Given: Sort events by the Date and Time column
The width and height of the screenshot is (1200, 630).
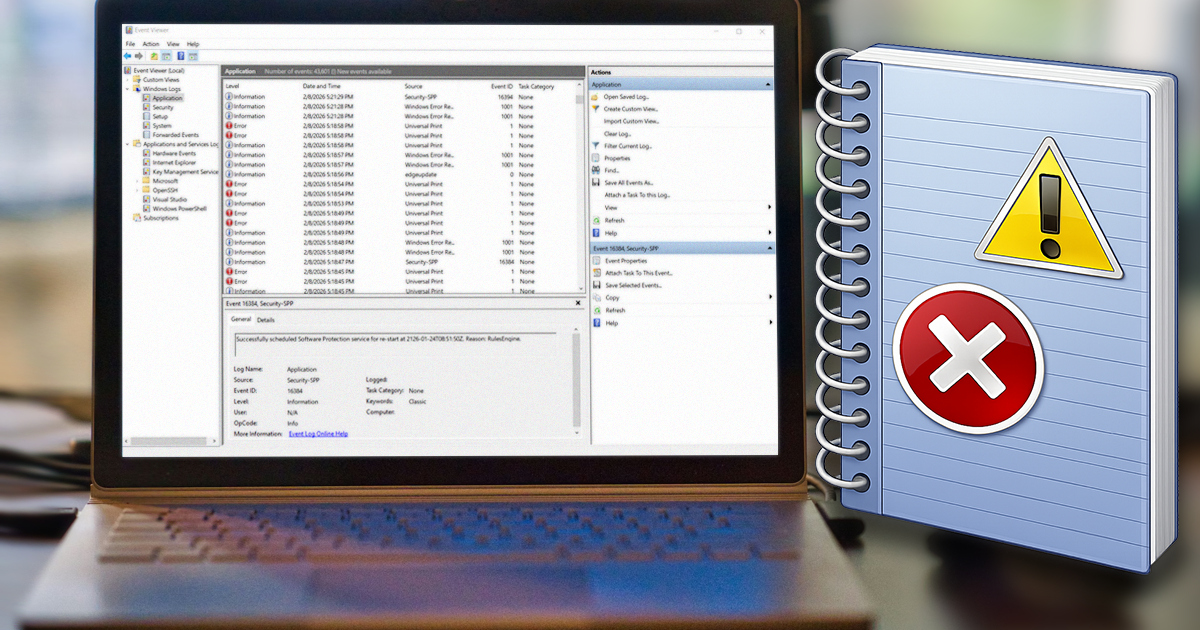Looking at the screenshot, I should click(322, 87).
